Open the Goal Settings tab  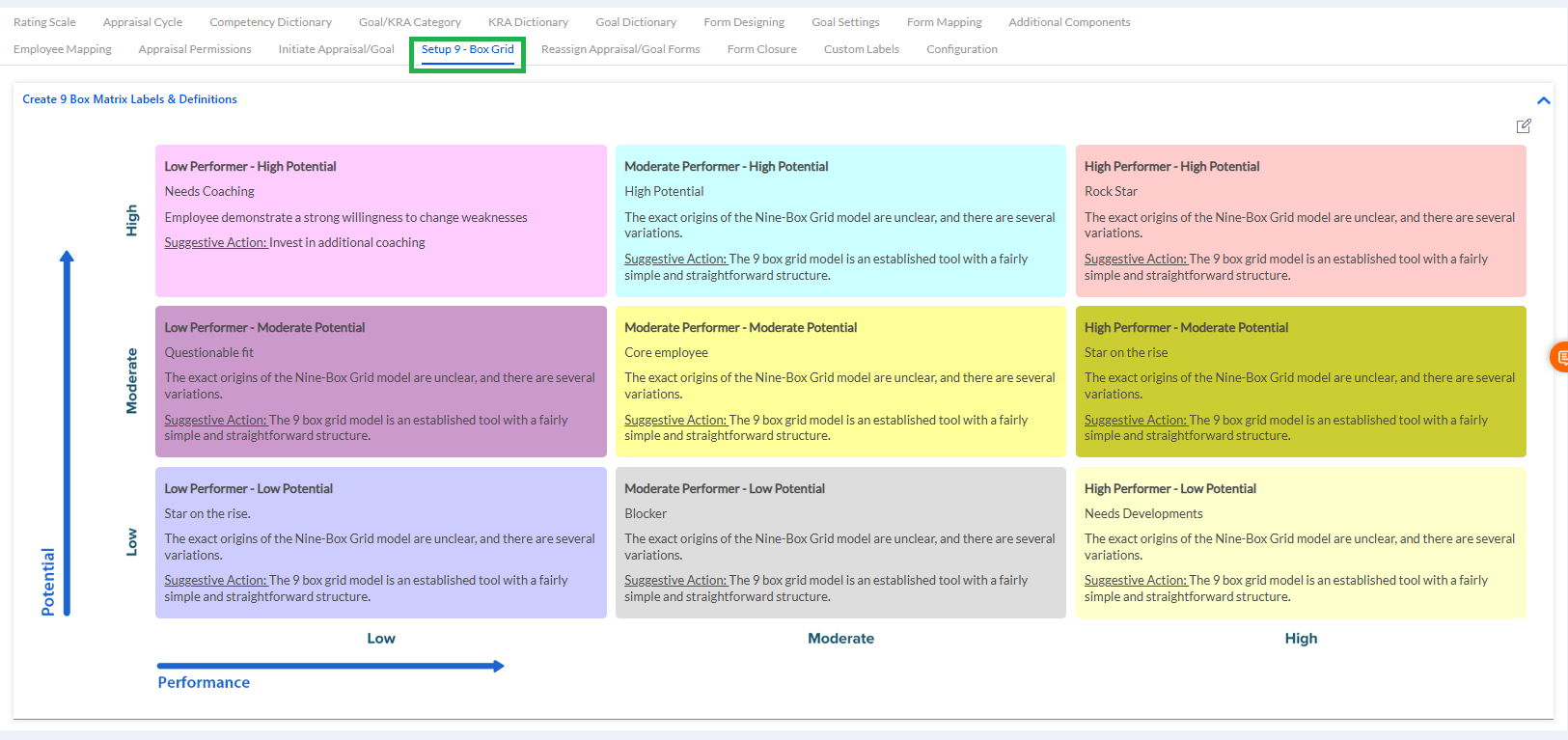pyautogui.click(x=845, y=22)
